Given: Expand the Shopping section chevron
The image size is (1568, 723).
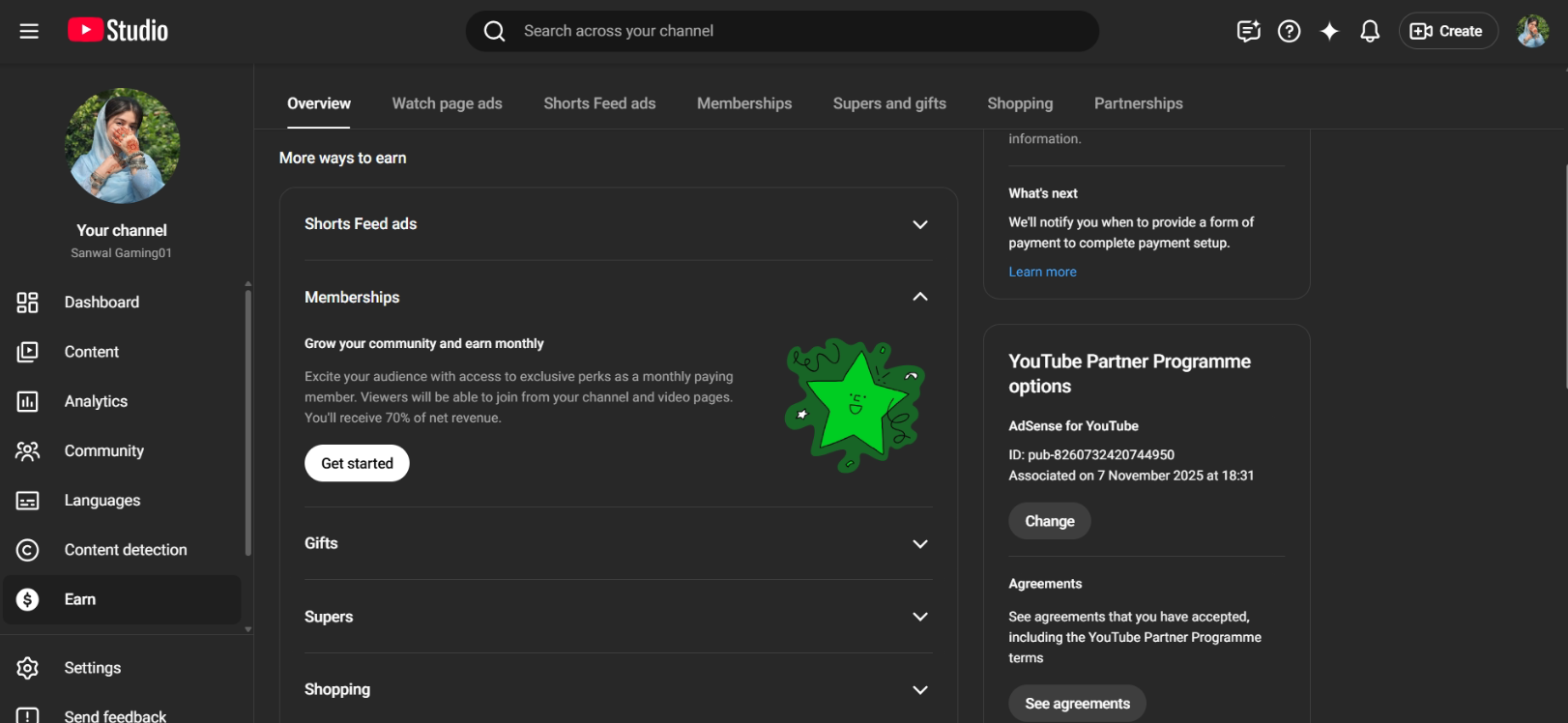Looking at the screenshot, I should [920, 690].
